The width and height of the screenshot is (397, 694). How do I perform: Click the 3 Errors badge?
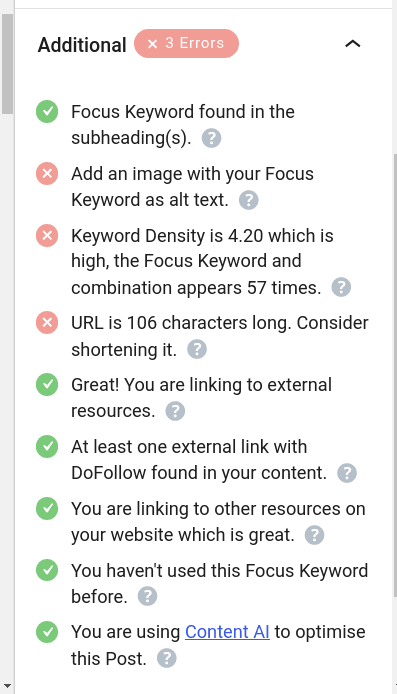pos(186,43)
